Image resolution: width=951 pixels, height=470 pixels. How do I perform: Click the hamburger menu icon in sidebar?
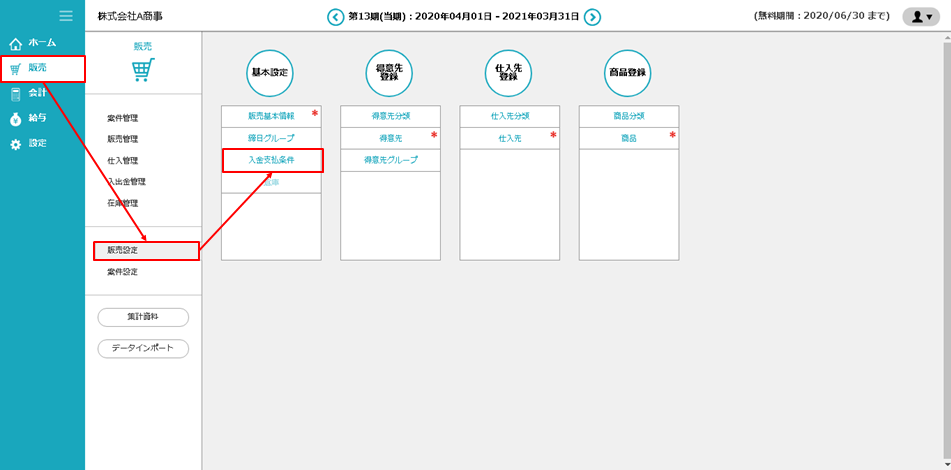click(x=66, y=15)
